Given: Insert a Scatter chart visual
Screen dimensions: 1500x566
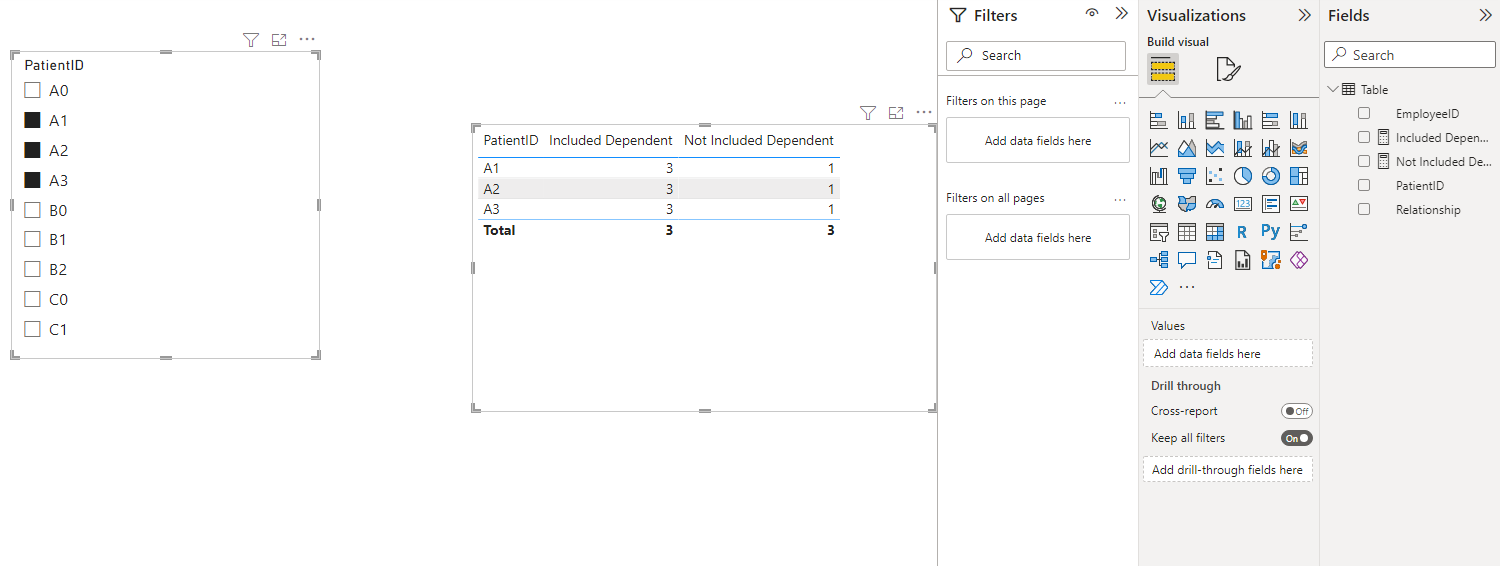Looking at the screenshot, I should 1215,177.
